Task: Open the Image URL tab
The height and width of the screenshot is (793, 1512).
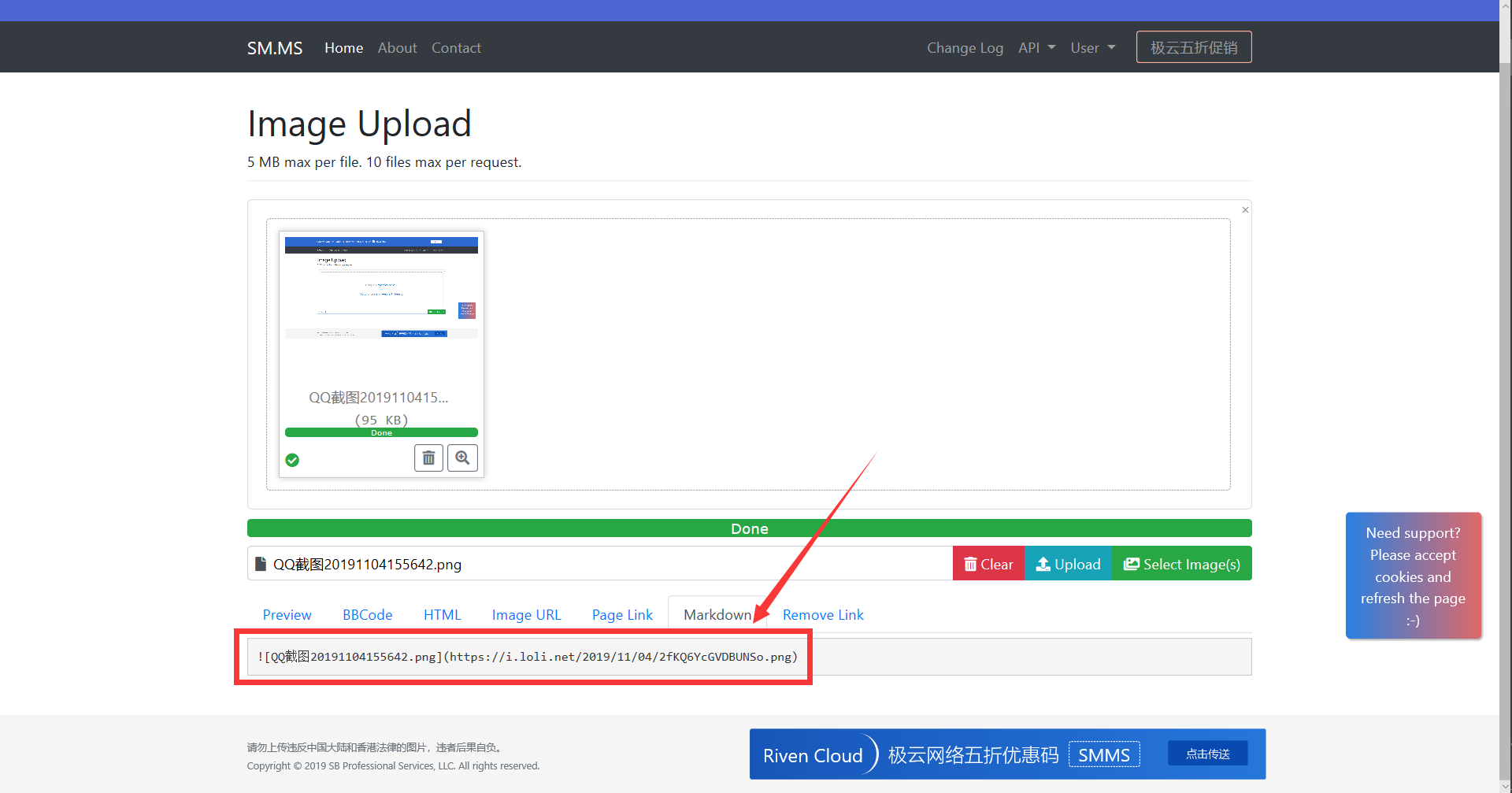Action: pyautogui.click(x=526, y=614)
